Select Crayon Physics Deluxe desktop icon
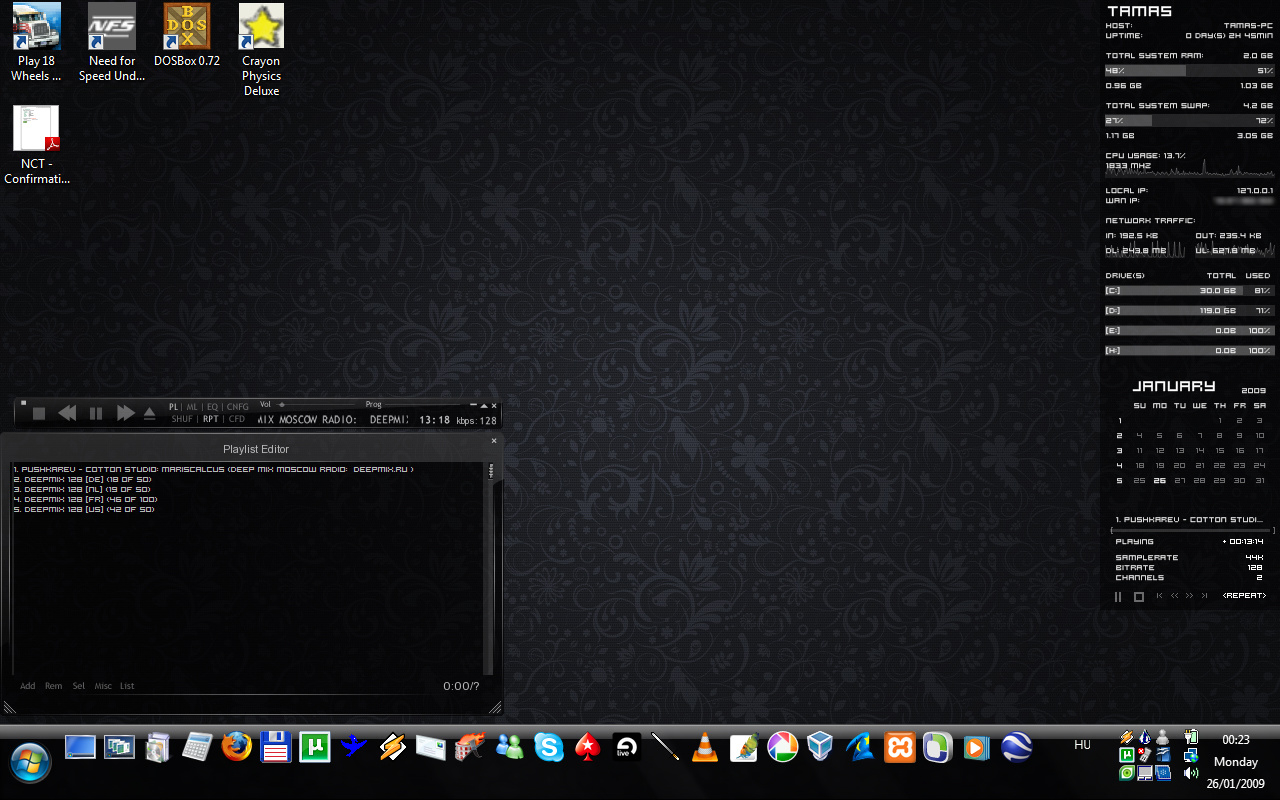Screen dimensions: 1280x800 tap(261, 50)
